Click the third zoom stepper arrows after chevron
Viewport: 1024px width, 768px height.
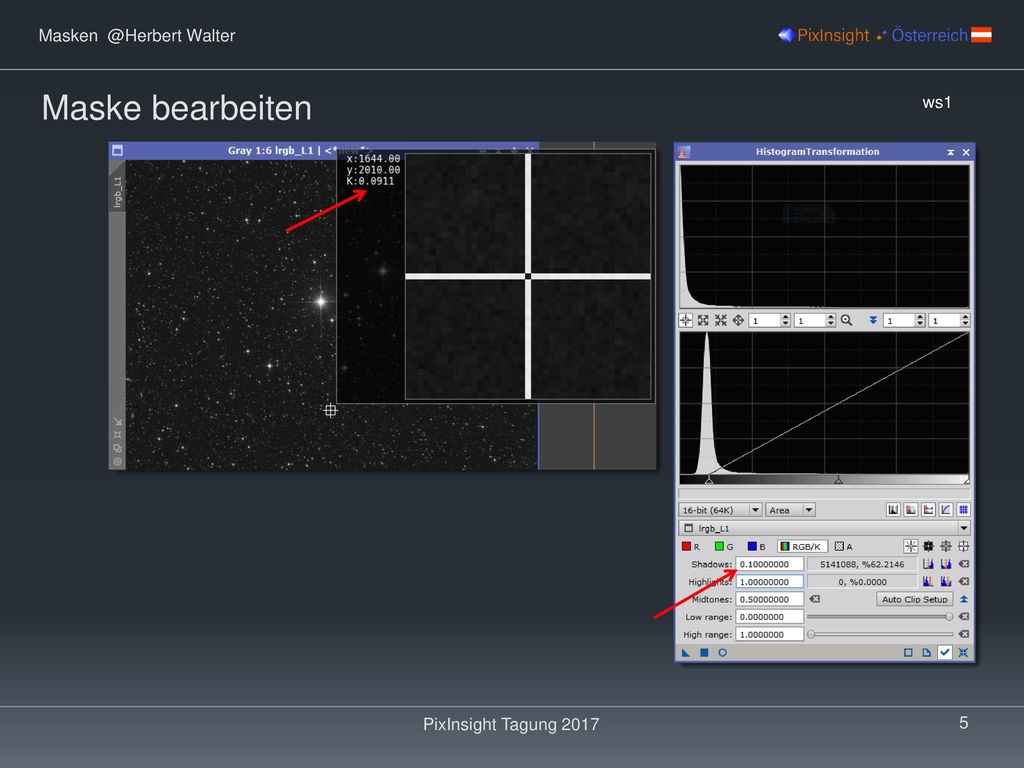[x=920, y=320]
